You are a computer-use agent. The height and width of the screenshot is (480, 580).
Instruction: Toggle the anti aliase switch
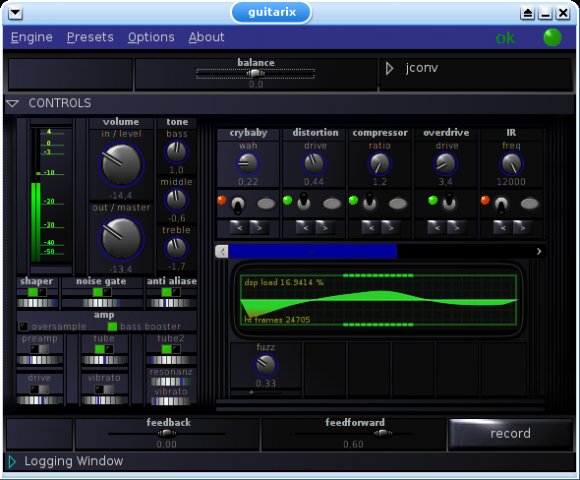(171, 292)
